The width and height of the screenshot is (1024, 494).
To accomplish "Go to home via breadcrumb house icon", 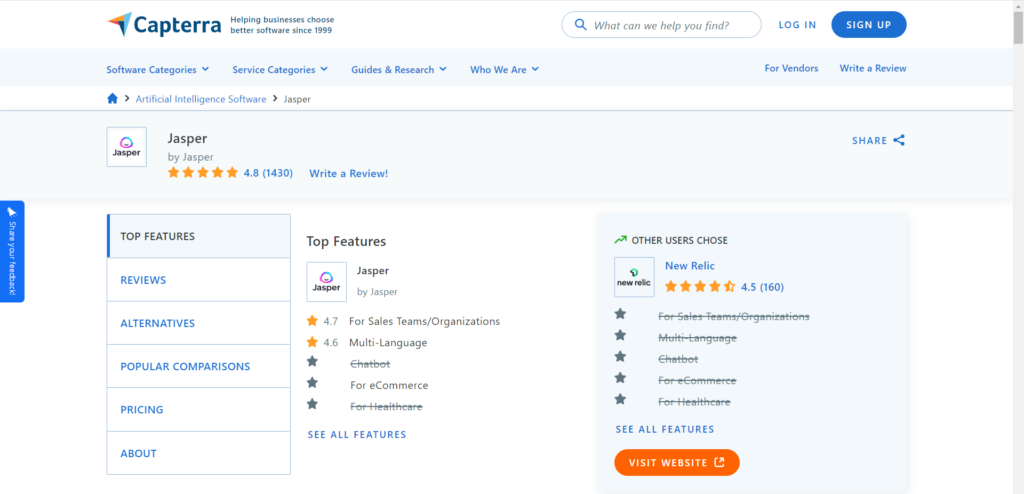I will tap(112, 99).
